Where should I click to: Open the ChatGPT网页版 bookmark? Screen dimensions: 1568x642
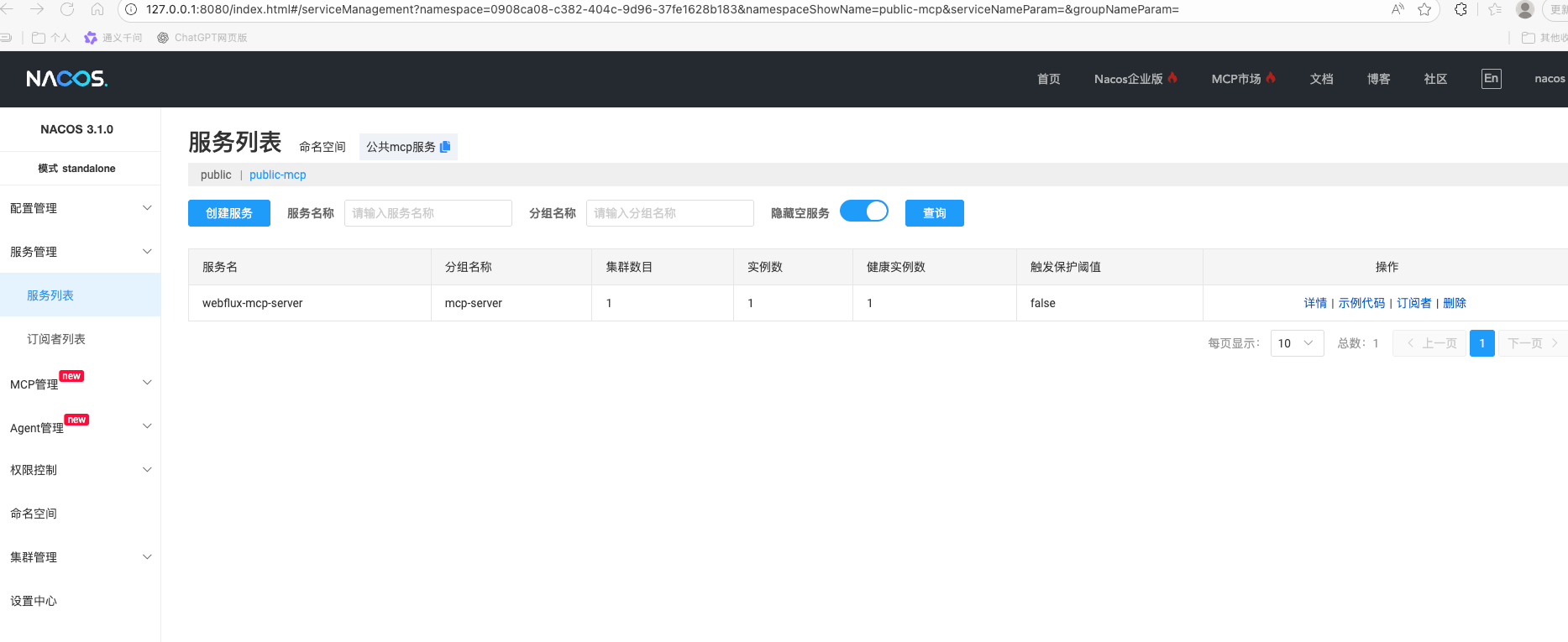point(202,38)
